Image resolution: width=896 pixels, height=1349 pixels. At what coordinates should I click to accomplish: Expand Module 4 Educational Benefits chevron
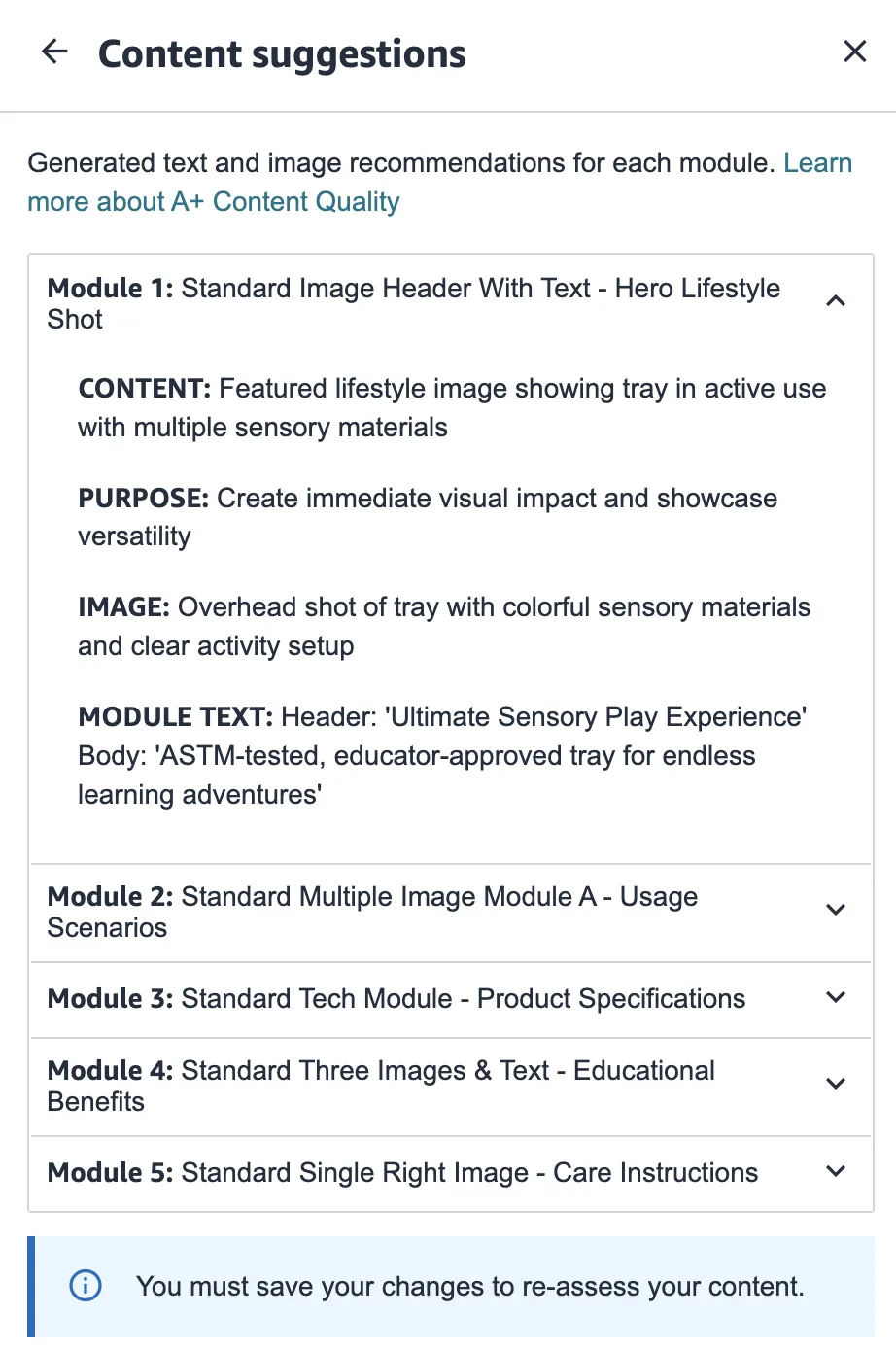tap(835, 1084)
